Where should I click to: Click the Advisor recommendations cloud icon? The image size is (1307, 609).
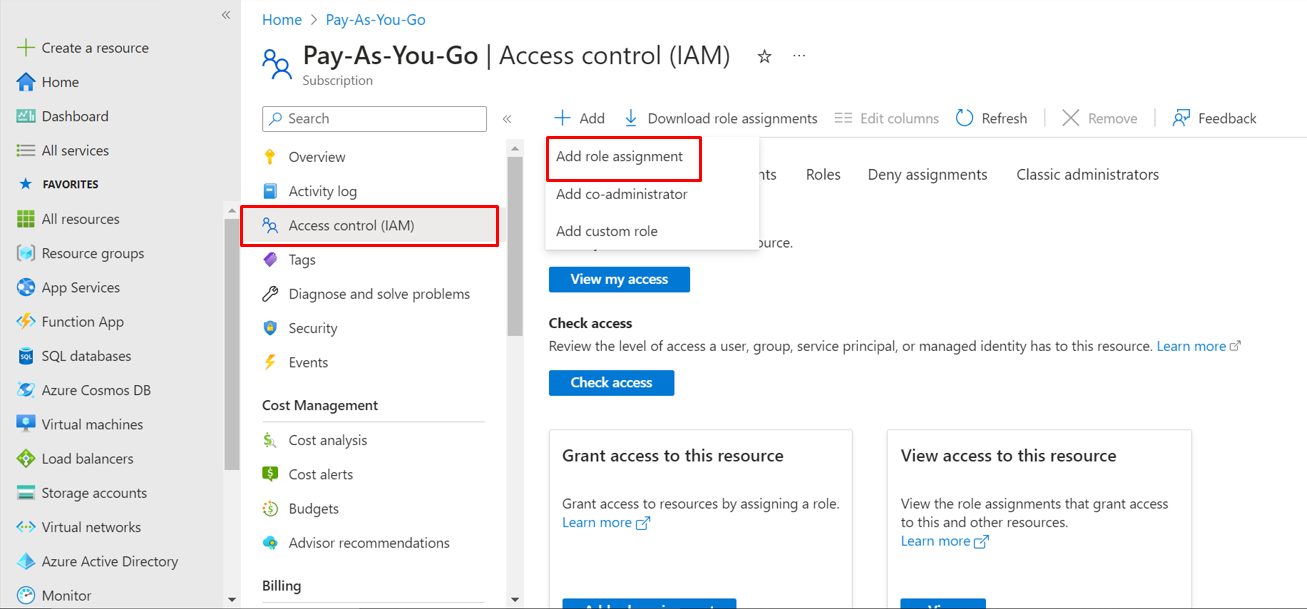[x=270, y=543]
